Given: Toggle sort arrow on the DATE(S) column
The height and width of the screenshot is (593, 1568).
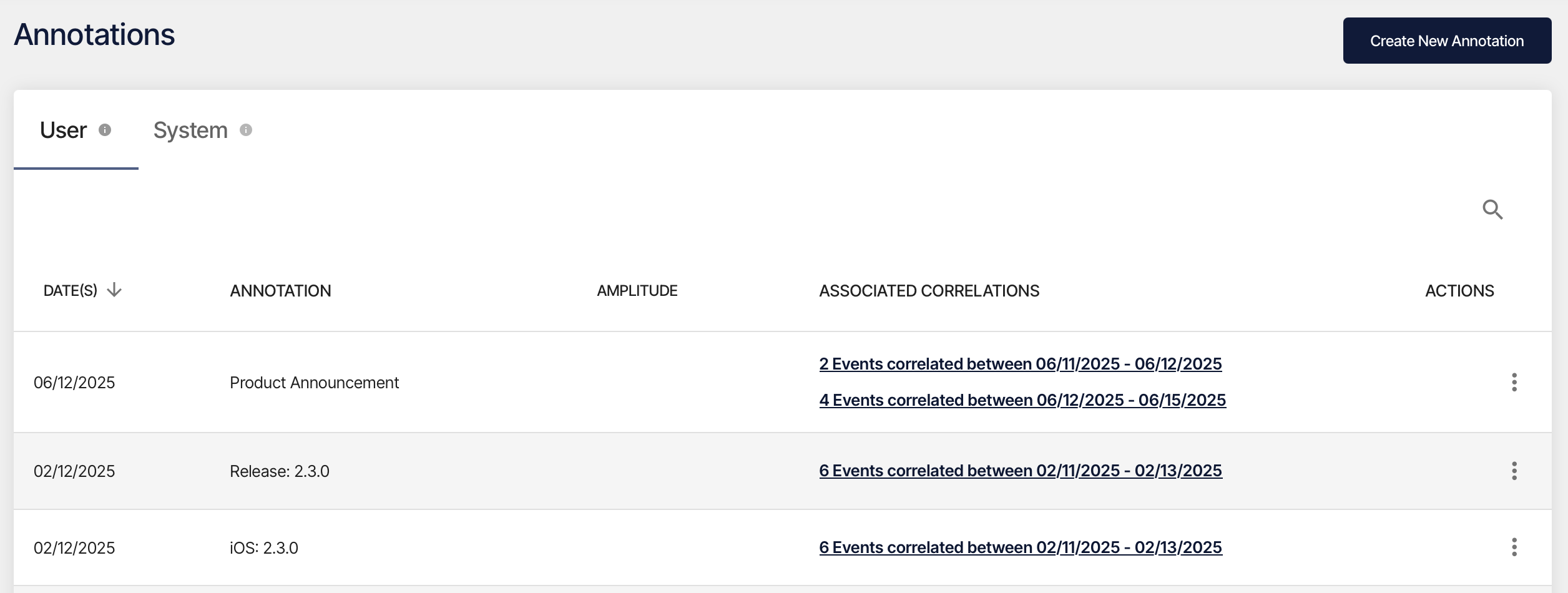Looking at the screenshot, I should [x=114, y=290].
